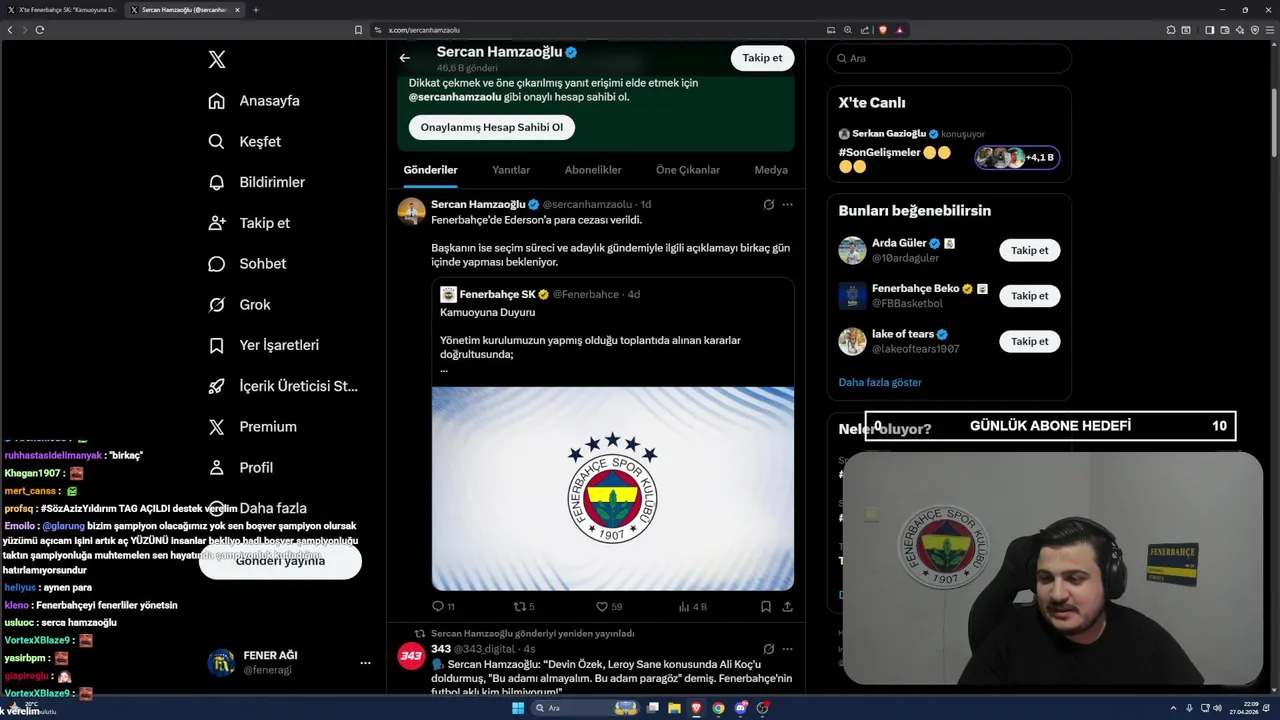Open Grok from the sidebar
This screenshot has height=720, width=1280.
239,305
